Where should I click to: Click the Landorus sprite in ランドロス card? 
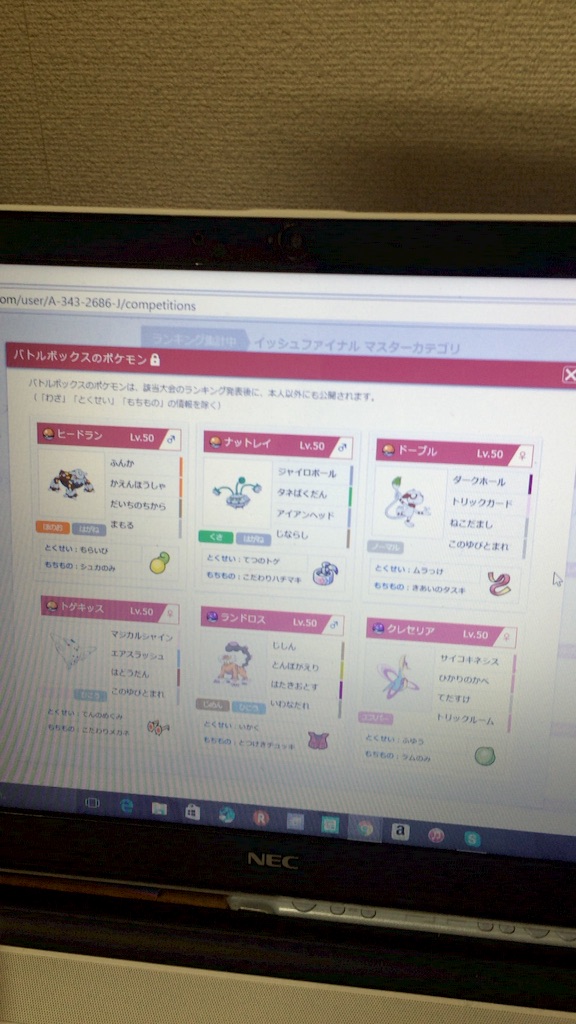click(232, 664)
